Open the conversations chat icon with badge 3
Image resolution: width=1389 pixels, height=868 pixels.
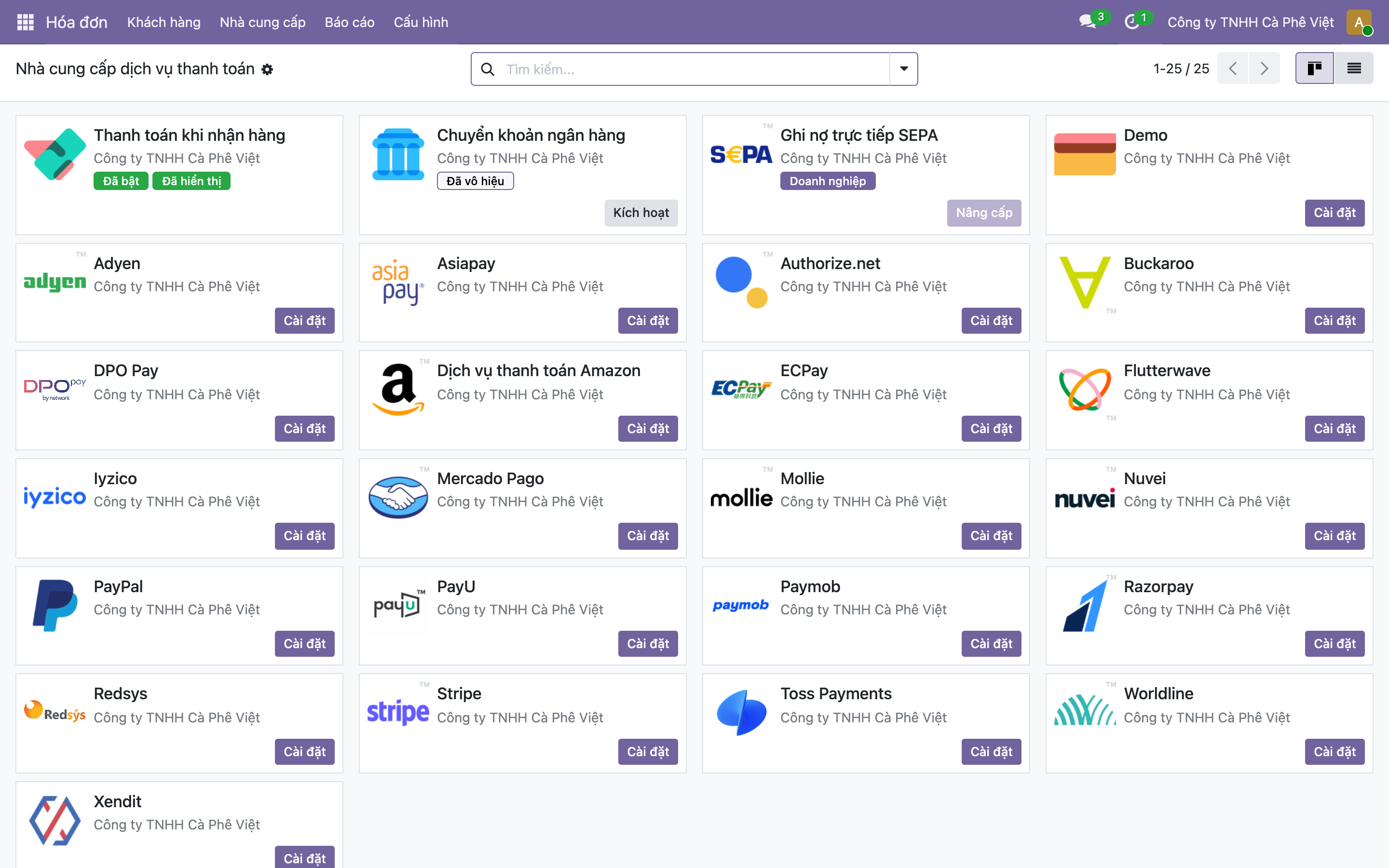point(1087,22)
